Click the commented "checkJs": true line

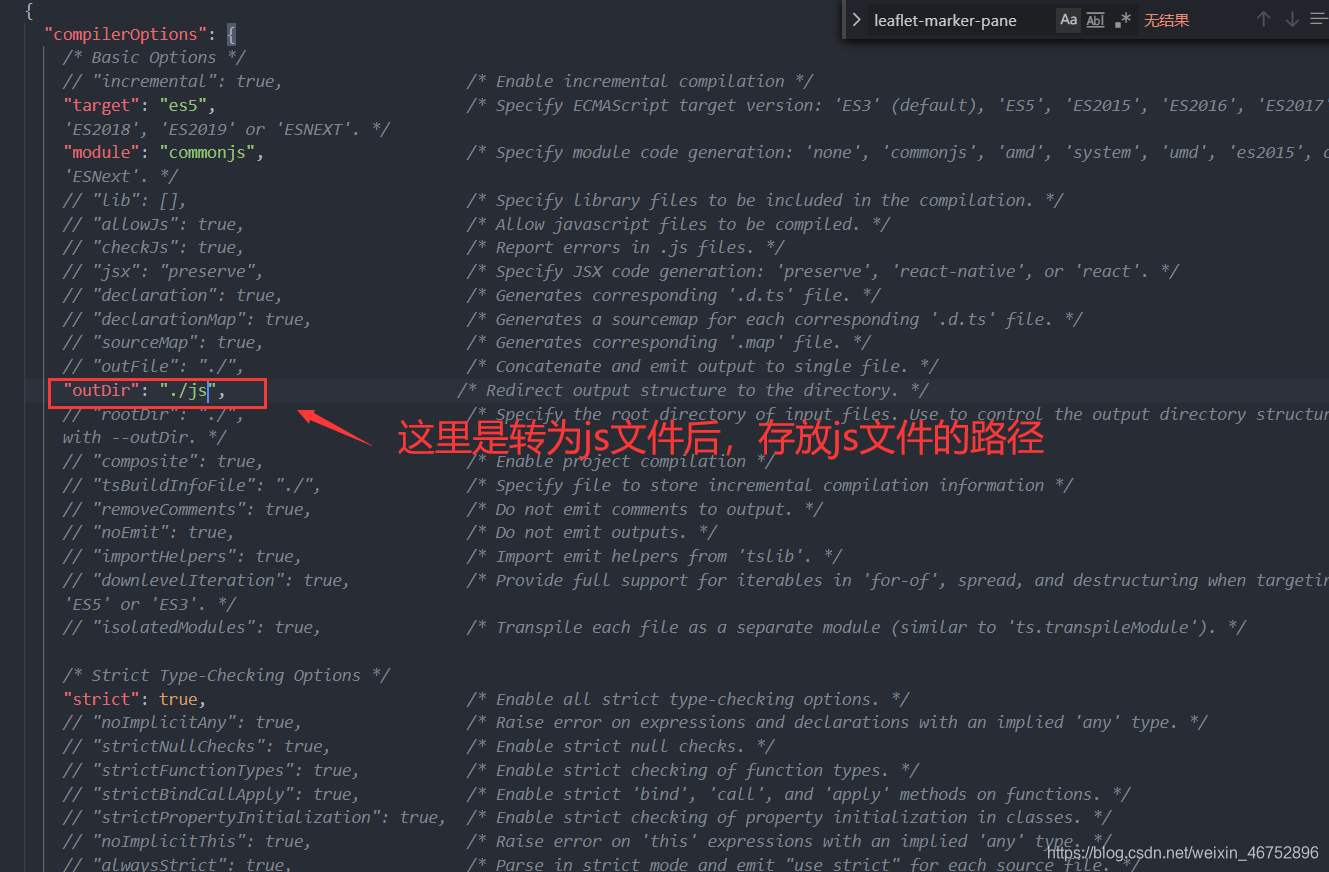pyautogui.click(x=154, y=247)
